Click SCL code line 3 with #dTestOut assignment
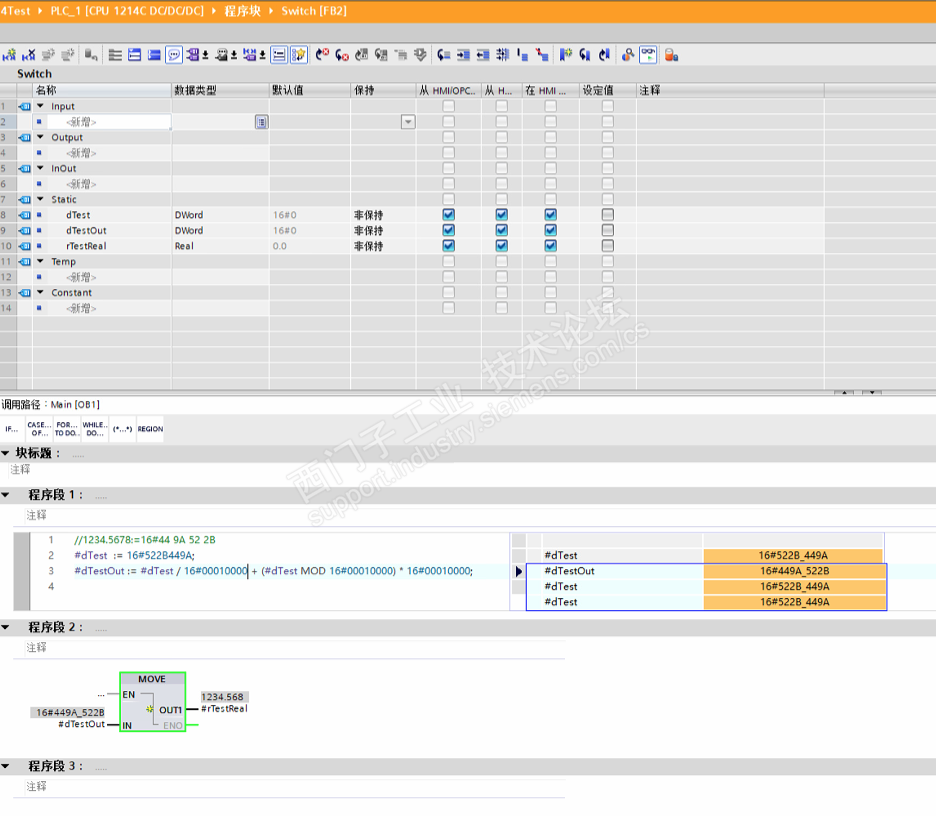Screen dimensions: 936x816 pos(273,571)
